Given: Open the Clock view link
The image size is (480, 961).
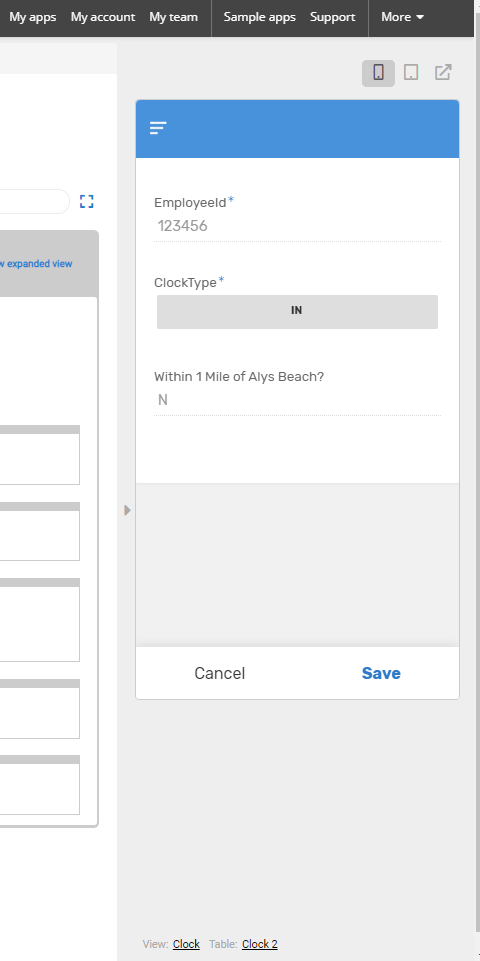Looking at the screenshot, I should point(186,944).
